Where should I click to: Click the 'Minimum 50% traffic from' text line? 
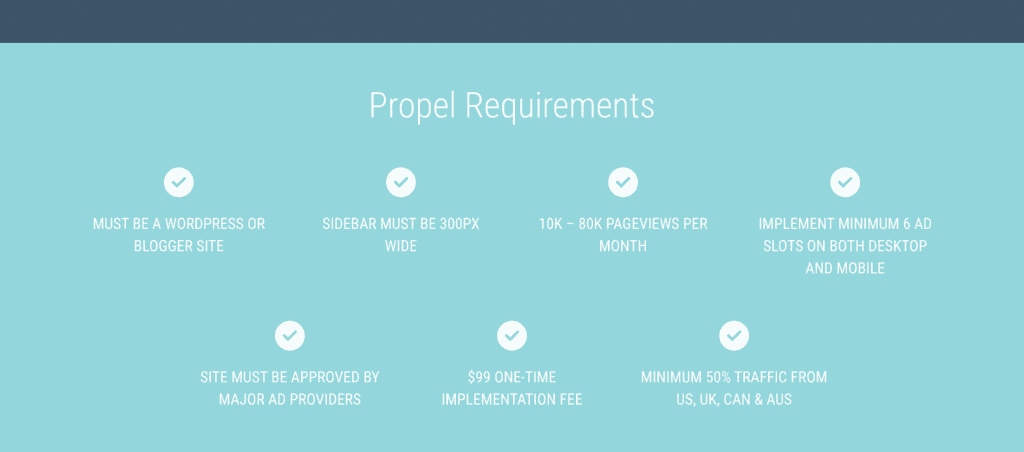pyautogui.click(x=734, y=378)
